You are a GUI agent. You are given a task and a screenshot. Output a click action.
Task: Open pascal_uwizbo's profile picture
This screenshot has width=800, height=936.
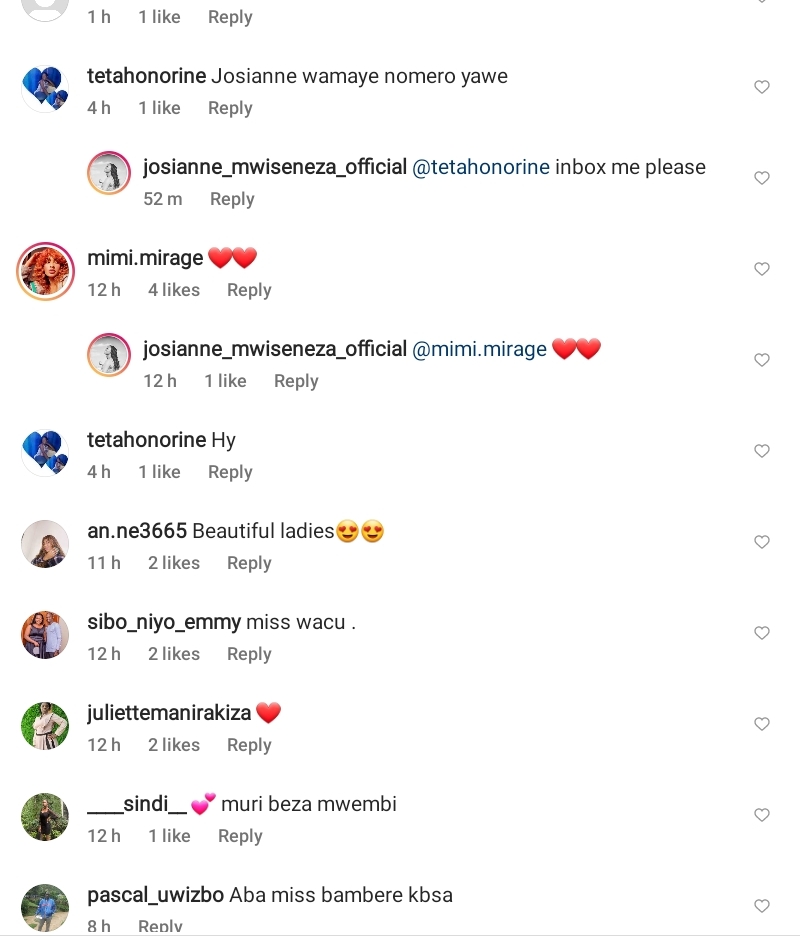tap(45, 907)
